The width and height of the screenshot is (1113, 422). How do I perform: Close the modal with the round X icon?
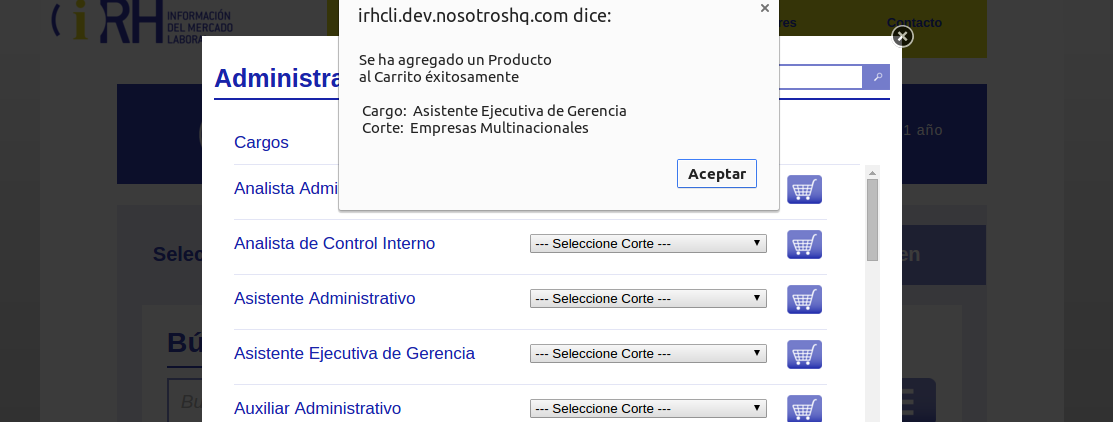[x=902, y=37]
